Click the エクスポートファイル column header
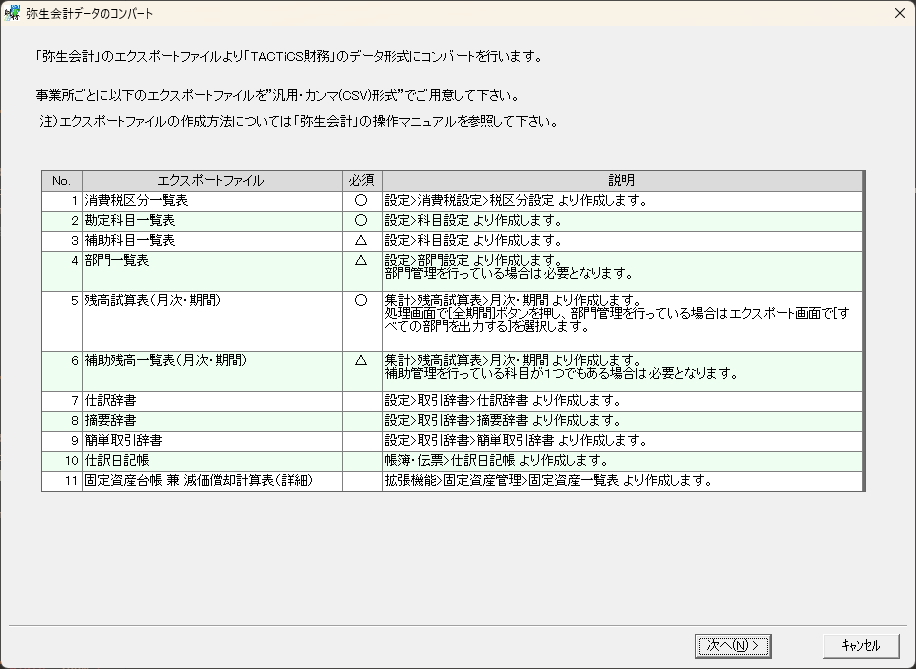916x669 pixels. [212, 181]
